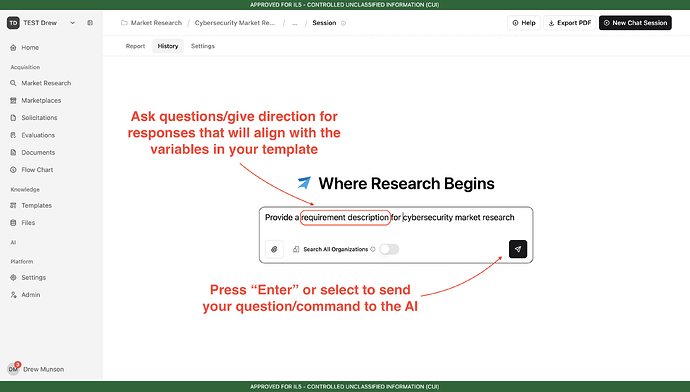Click the Session breadcrumb label
Viewport: 690px width, 392px height.
tap(324, 23)
